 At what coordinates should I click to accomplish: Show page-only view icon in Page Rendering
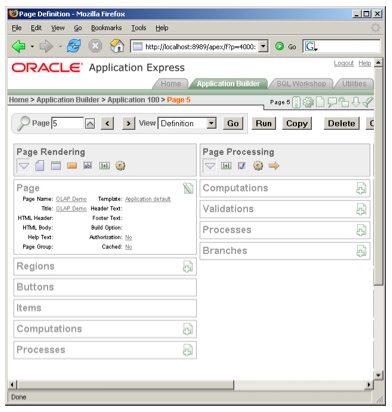click(x=40, y=165)
